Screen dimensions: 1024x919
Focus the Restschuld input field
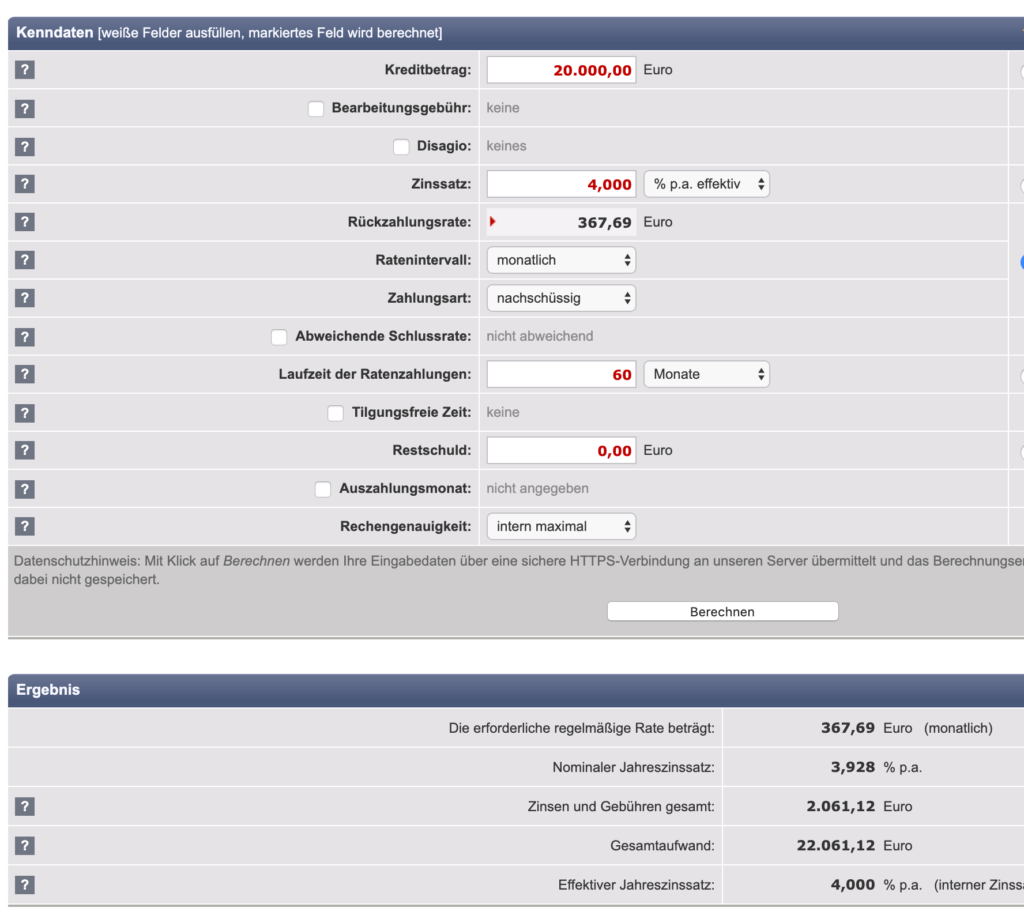click(x=561, y=451)
